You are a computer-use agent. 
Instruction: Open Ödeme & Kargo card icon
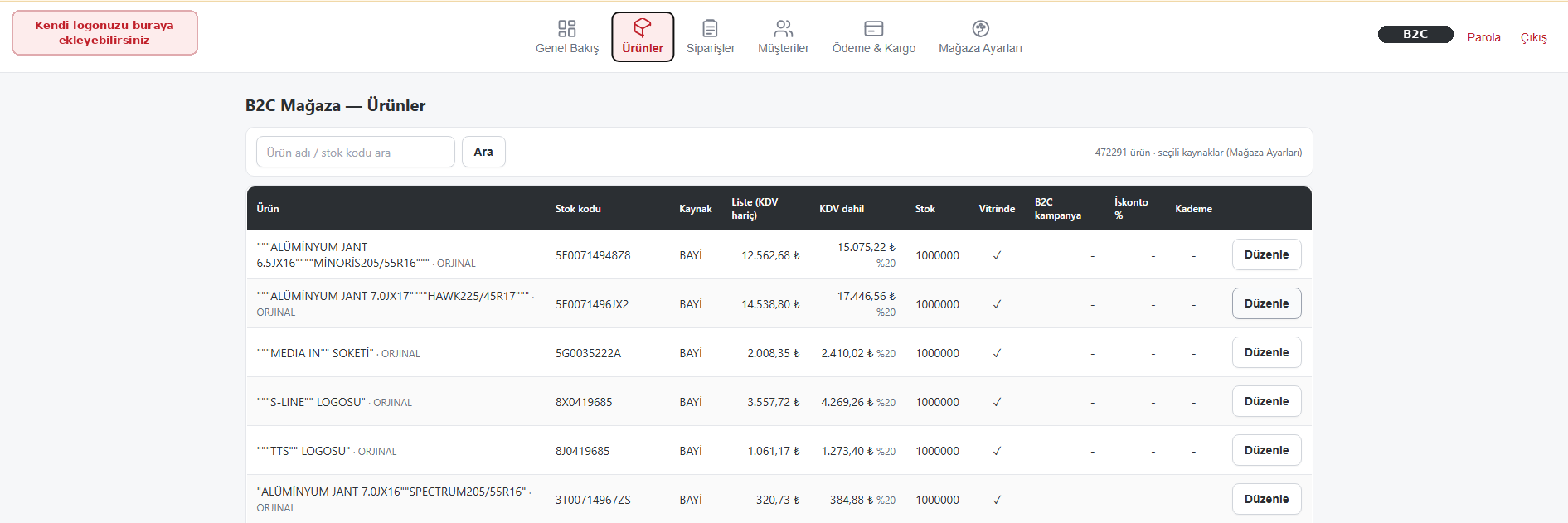pos(874,29)
